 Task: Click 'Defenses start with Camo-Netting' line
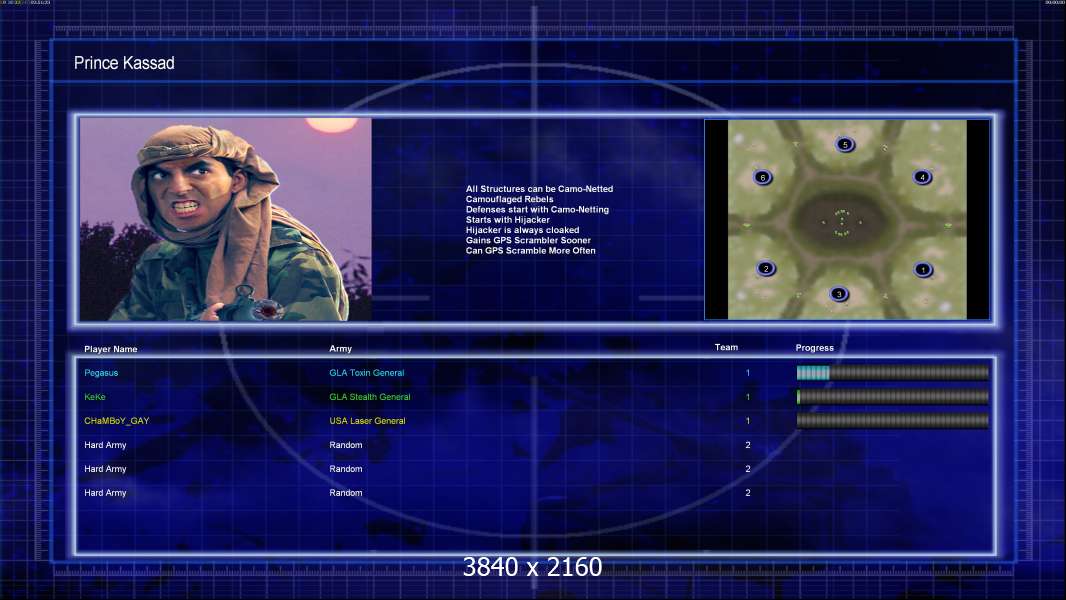[x=537, y=209]
